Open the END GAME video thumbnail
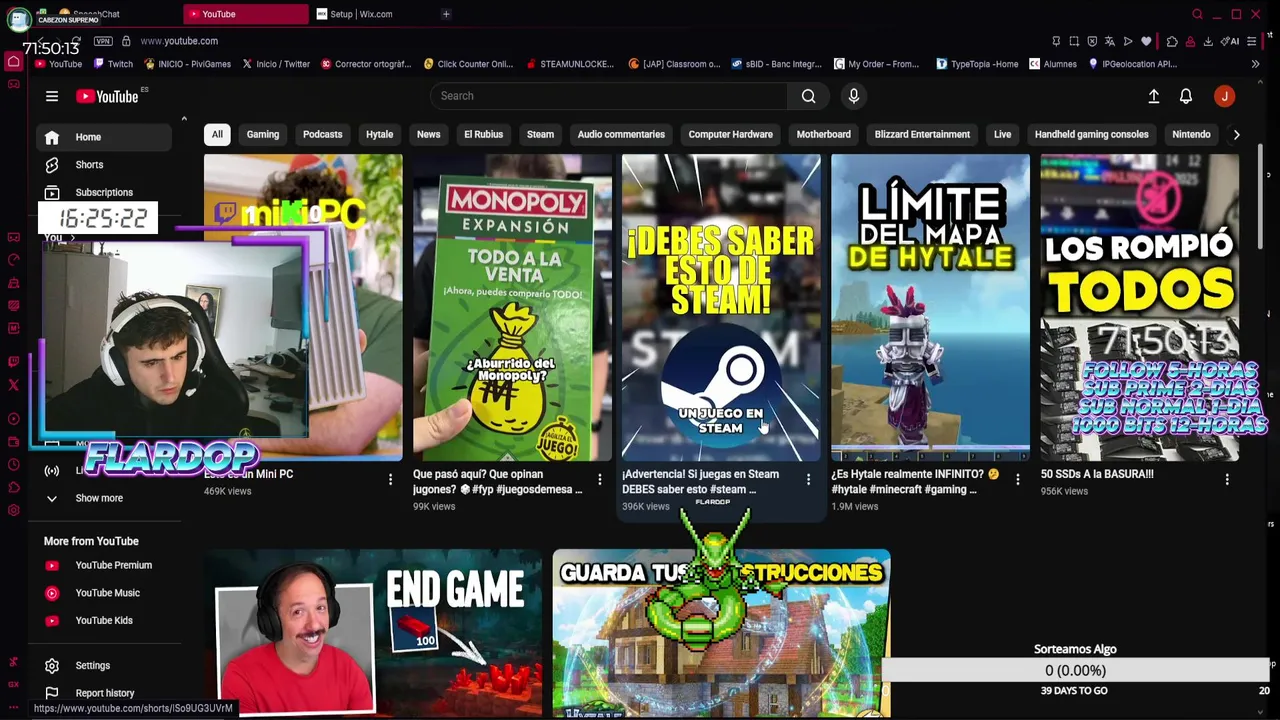This screenshot has width=1280, height=720. point(373,633)
